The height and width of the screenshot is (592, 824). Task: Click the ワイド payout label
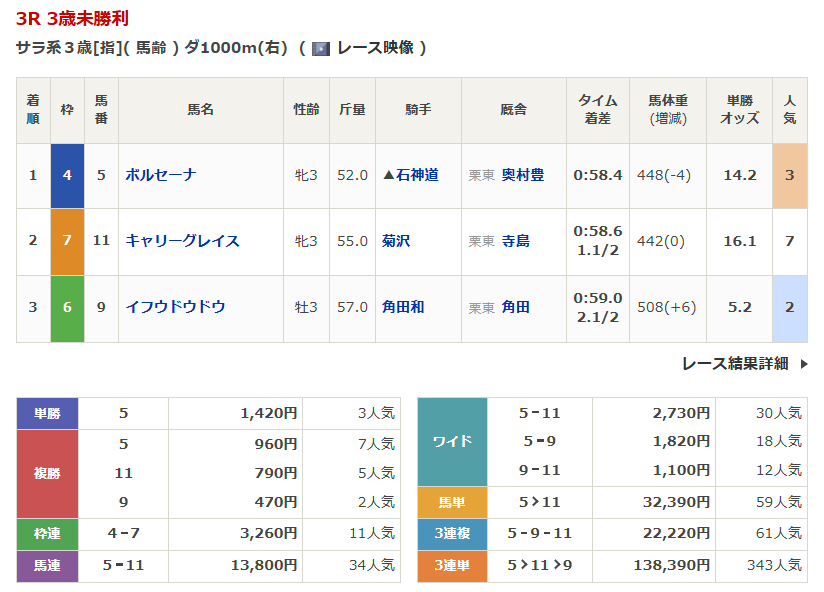point(452,441)
